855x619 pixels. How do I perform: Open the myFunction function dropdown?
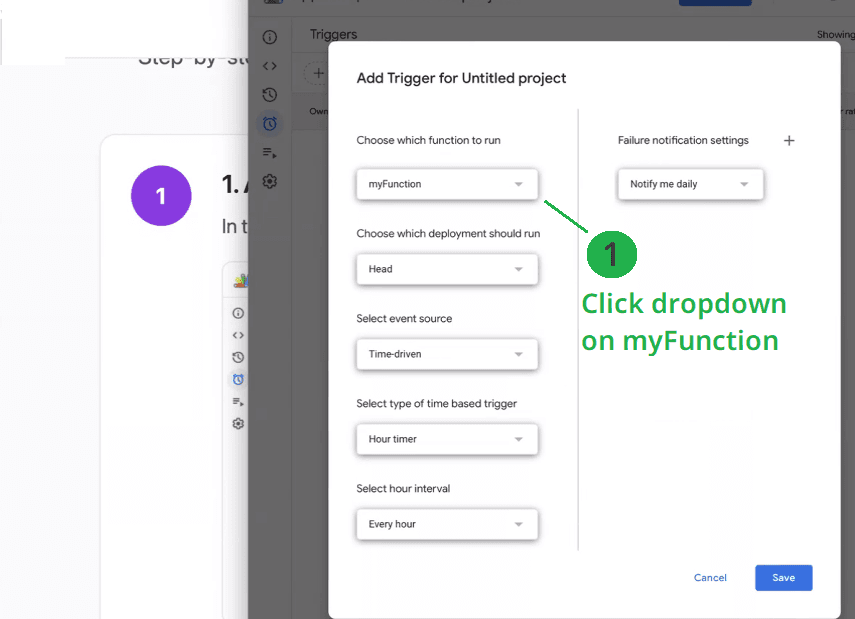(447, 184)
